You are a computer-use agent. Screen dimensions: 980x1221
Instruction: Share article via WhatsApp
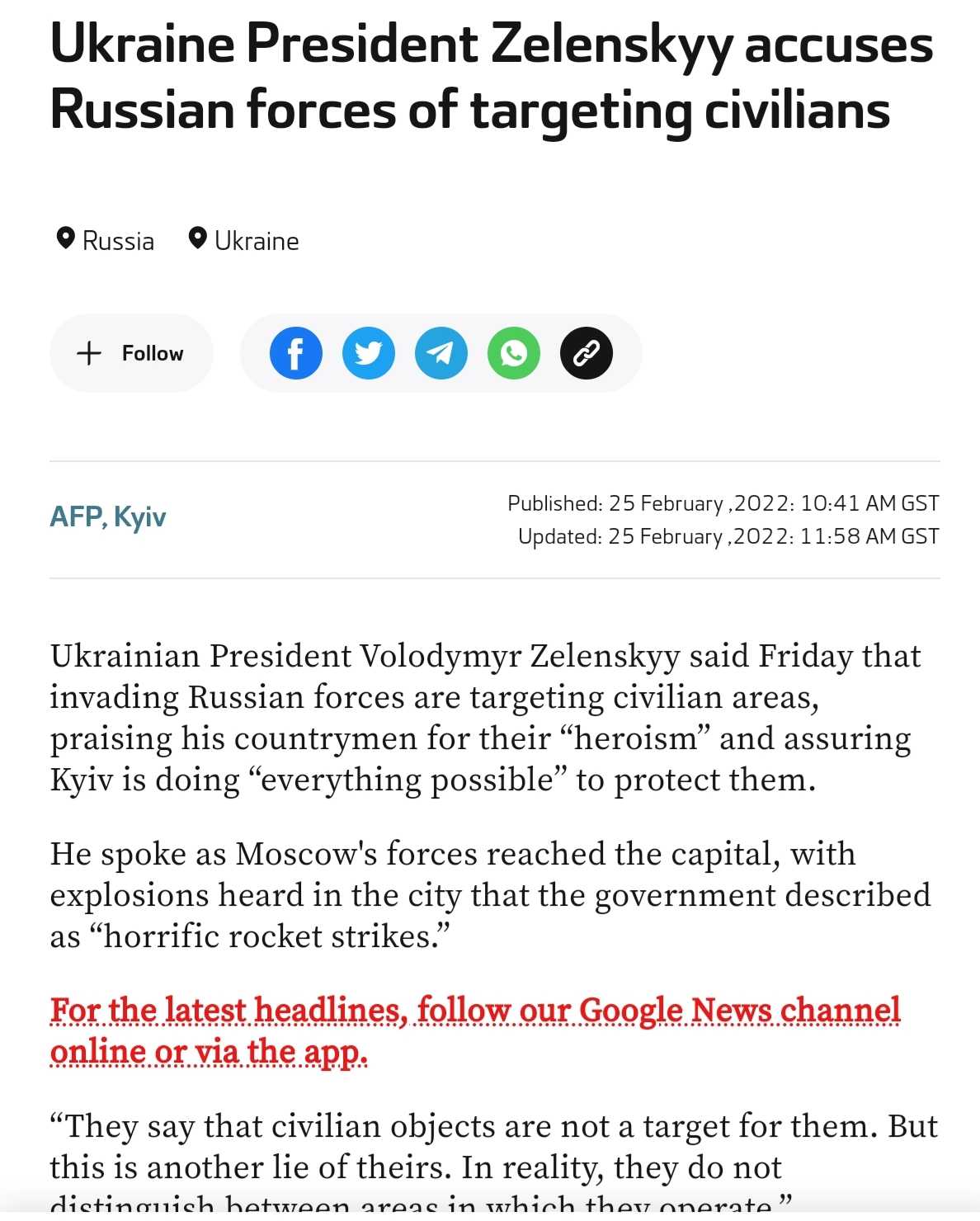[513, 353]
